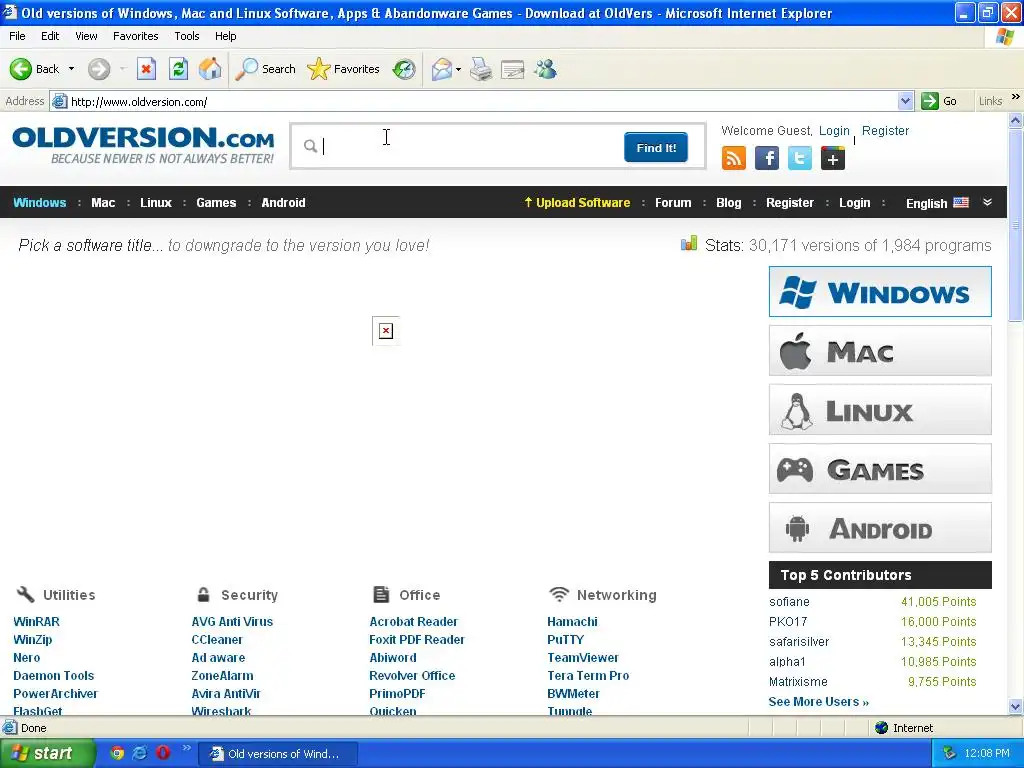Click the Go button beside address bar

(x=939, y=101)
